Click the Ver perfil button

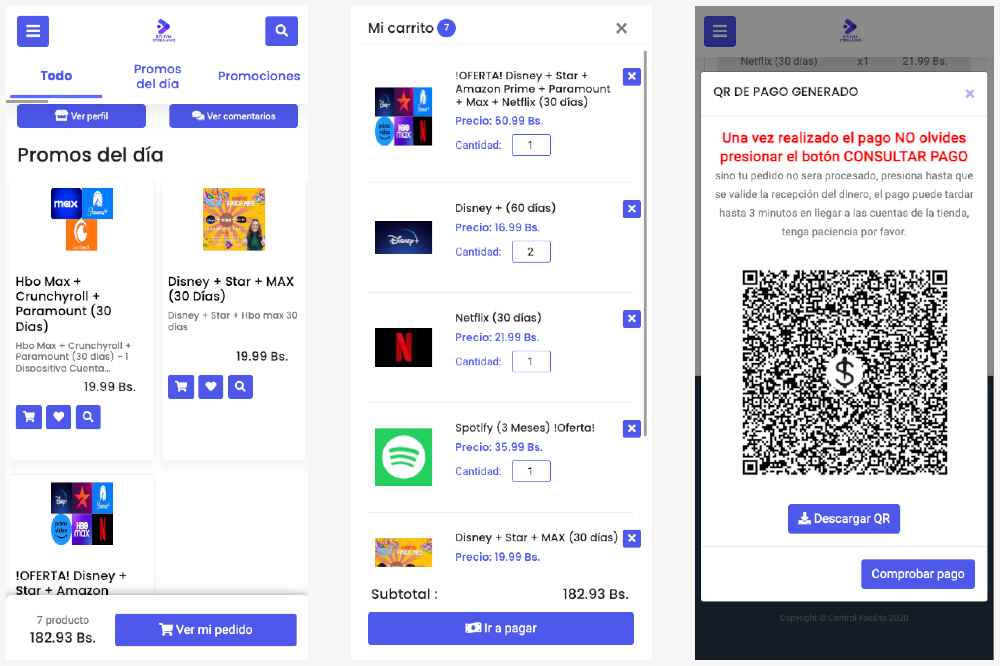click(x=82, y=116)
